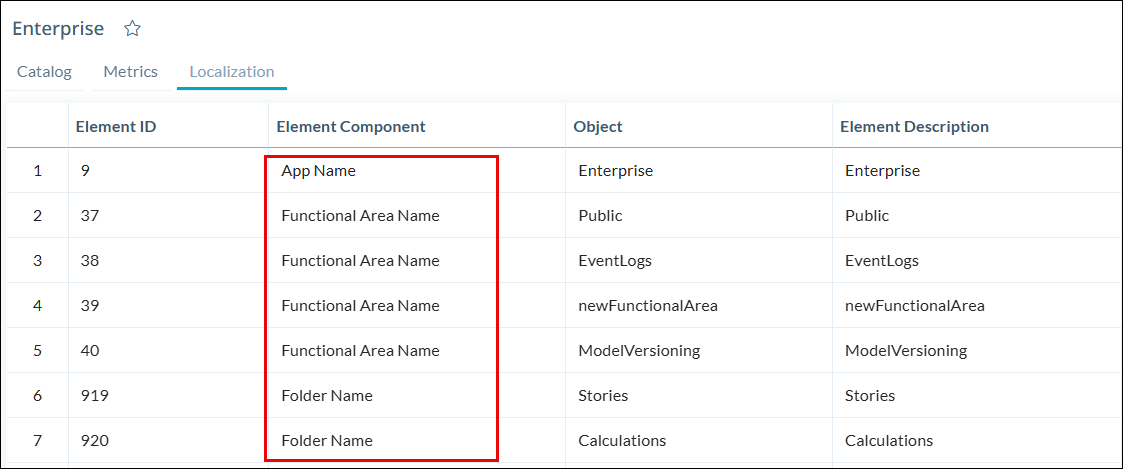Switch to the Catalog tab
Image resolution: width=1123 pixels, height=469 pixels.
(44, 72)
